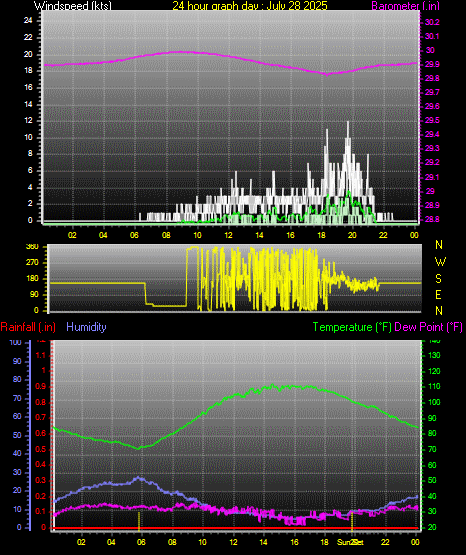Click the blue humidity axis value 100
Screen dimensions: 466x555
(x=16, y=342)
